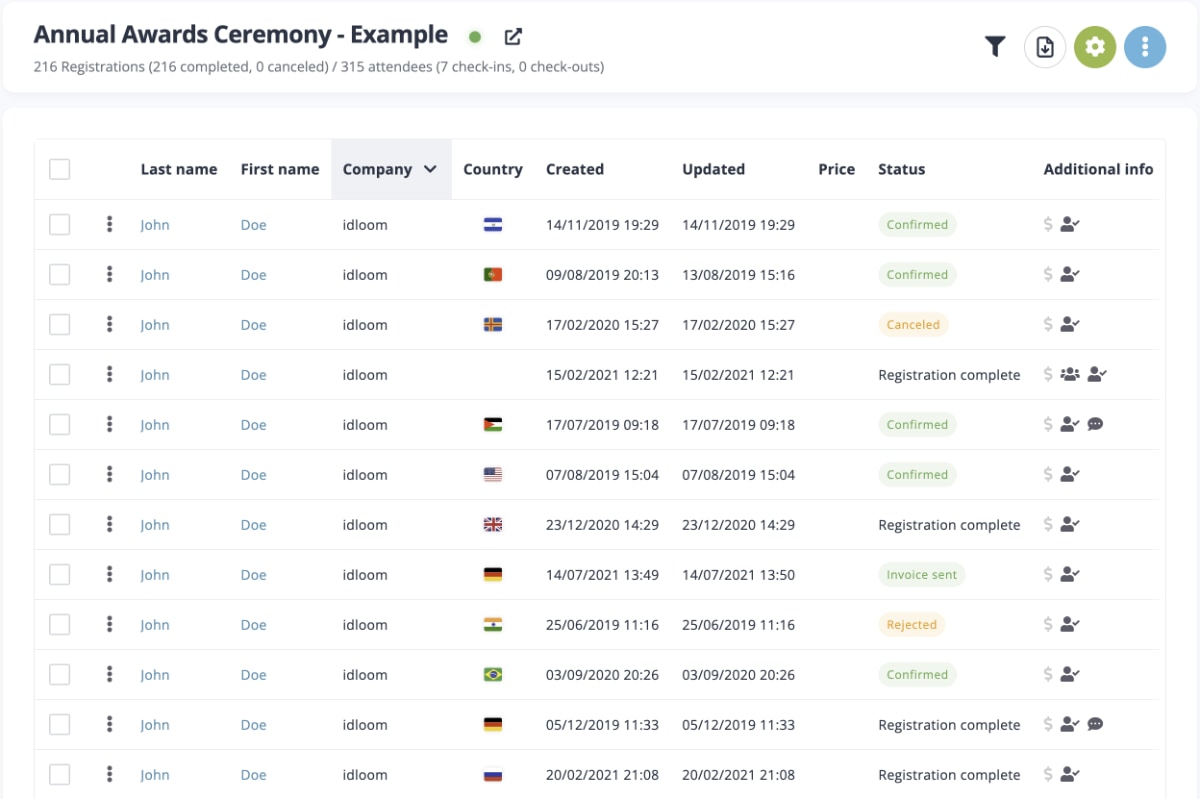Open the blue more options button
Viewport: 1200px width, 799px height.
(1145, 47)
